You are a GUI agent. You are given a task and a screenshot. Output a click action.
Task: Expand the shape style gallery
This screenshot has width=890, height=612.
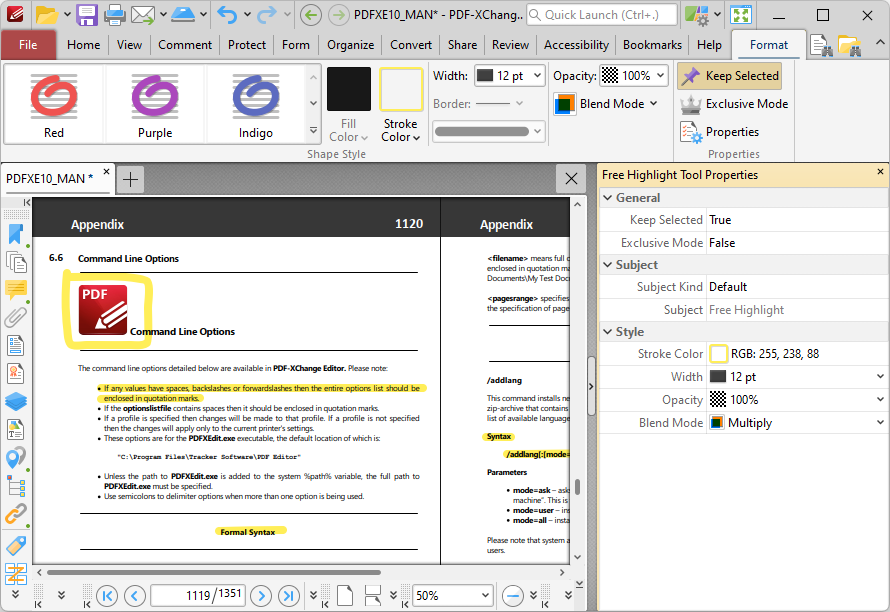(x=313, y=131)
